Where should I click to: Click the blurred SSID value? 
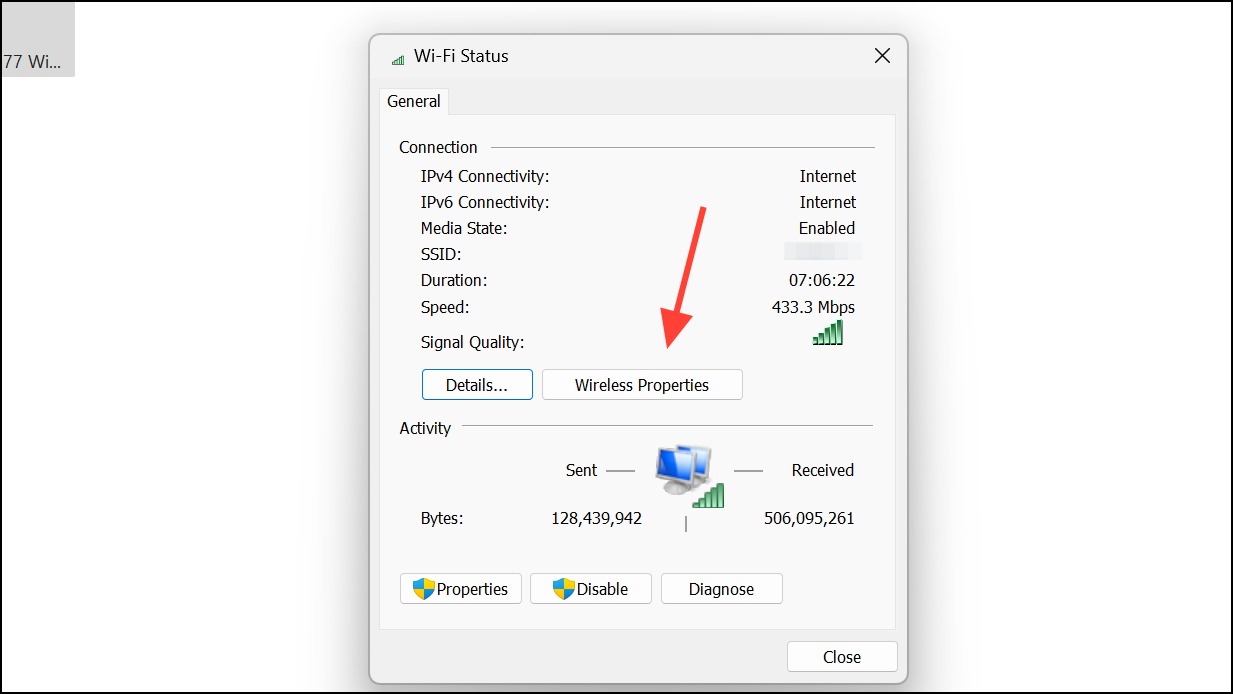pos(823,251)
